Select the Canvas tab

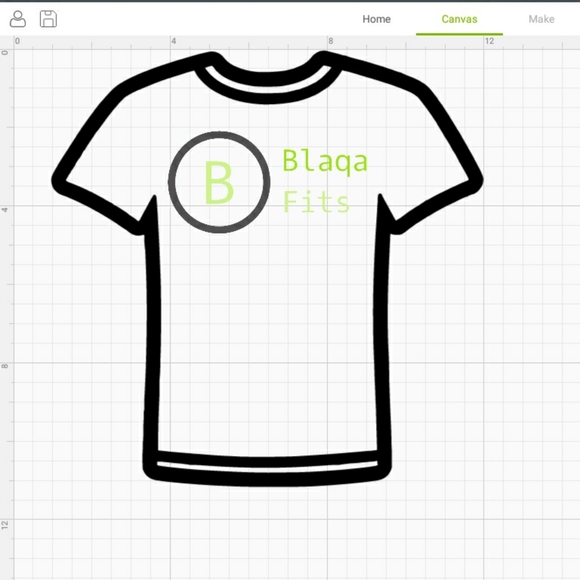click(459, 19)
